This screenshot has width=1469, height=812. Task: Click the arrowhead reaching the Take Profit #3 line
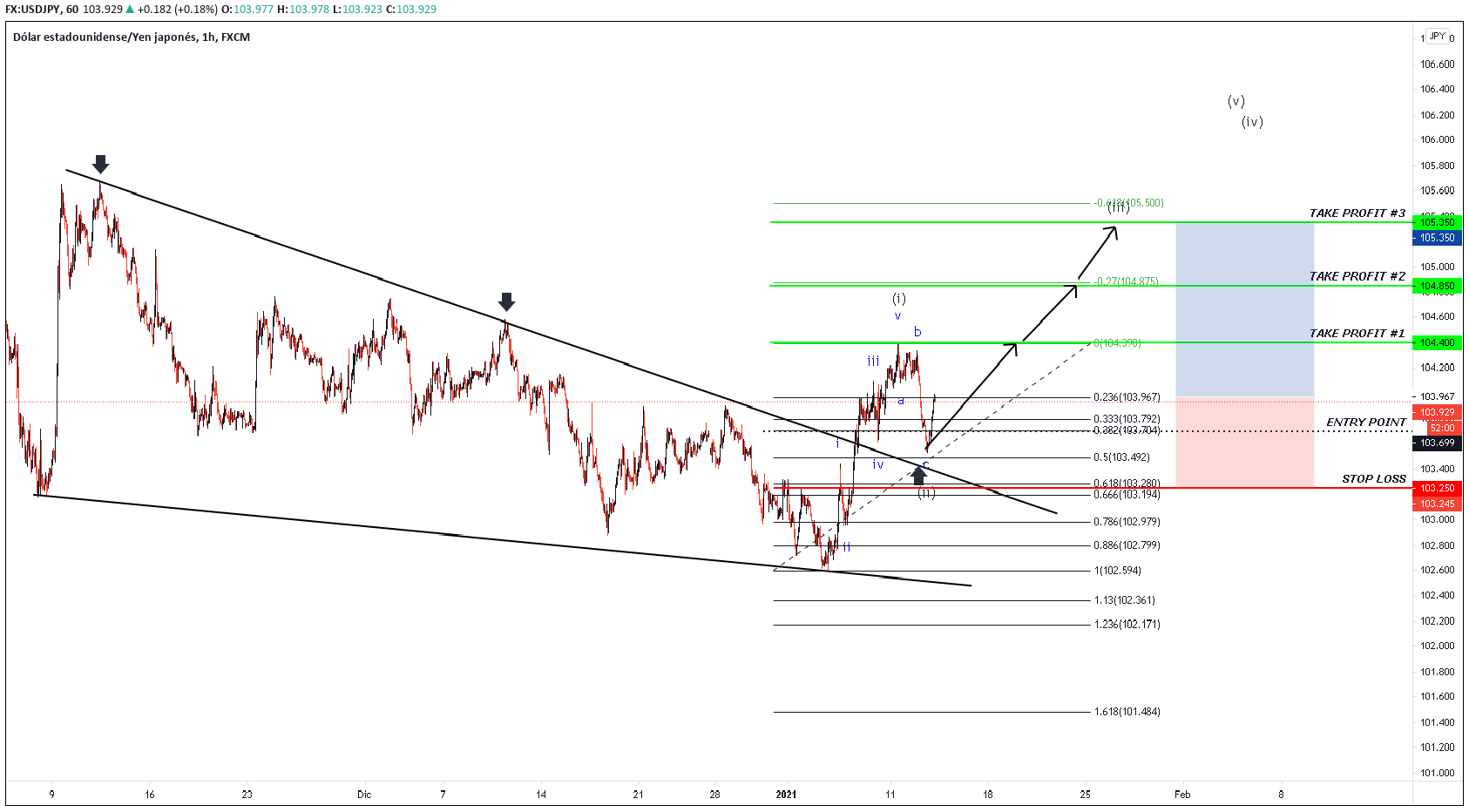click(x=1112, y=231)
